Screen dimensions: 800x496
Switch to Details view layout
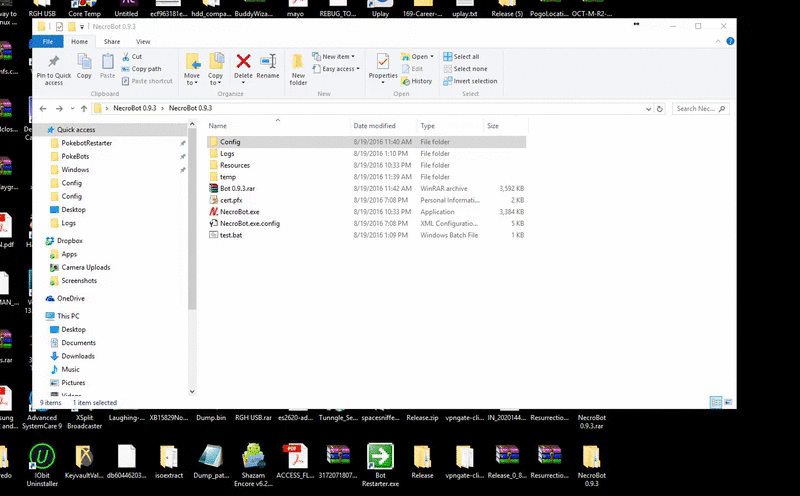pos(716,403)
